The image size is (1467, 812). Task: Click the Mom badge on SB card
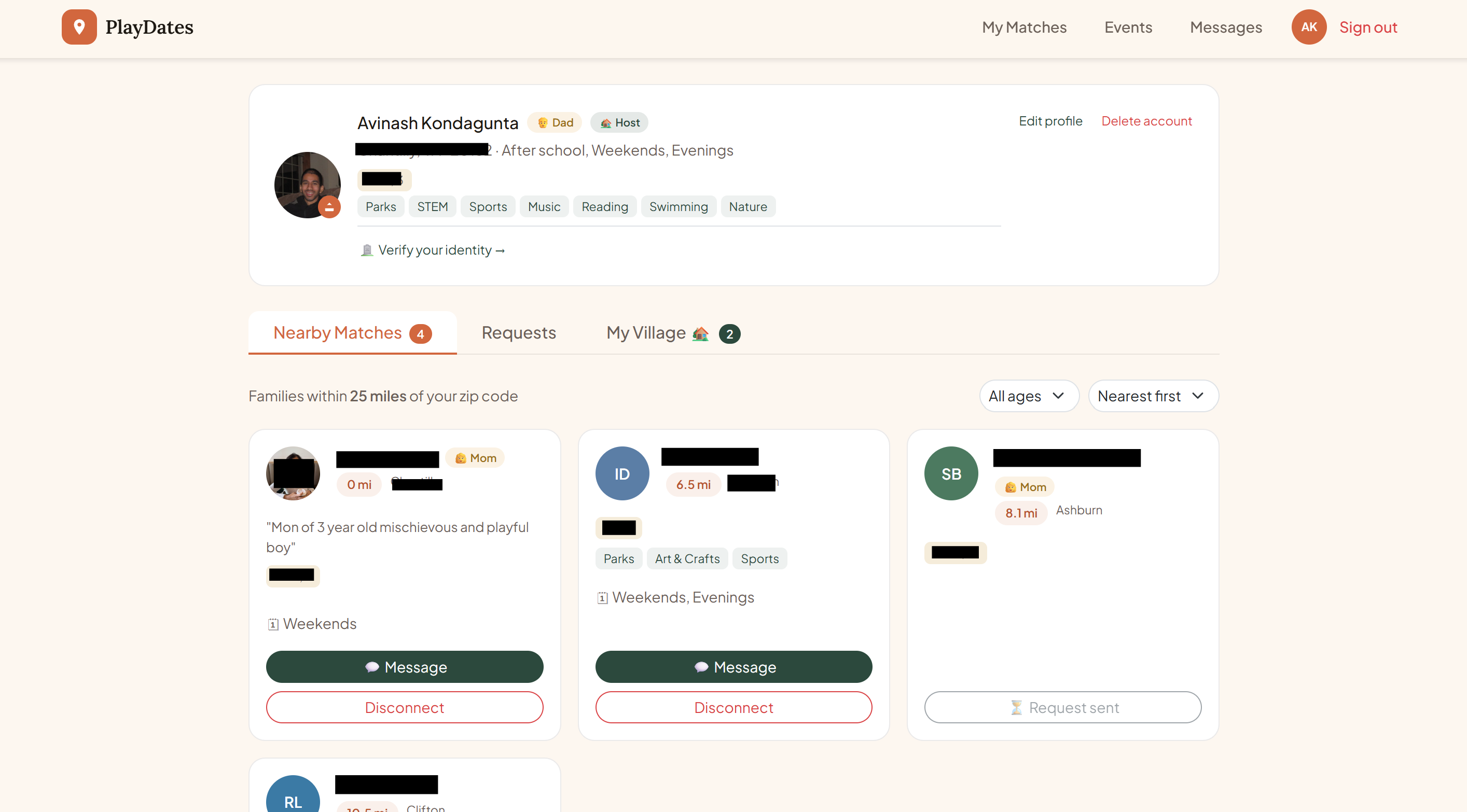click(1025, 487)
